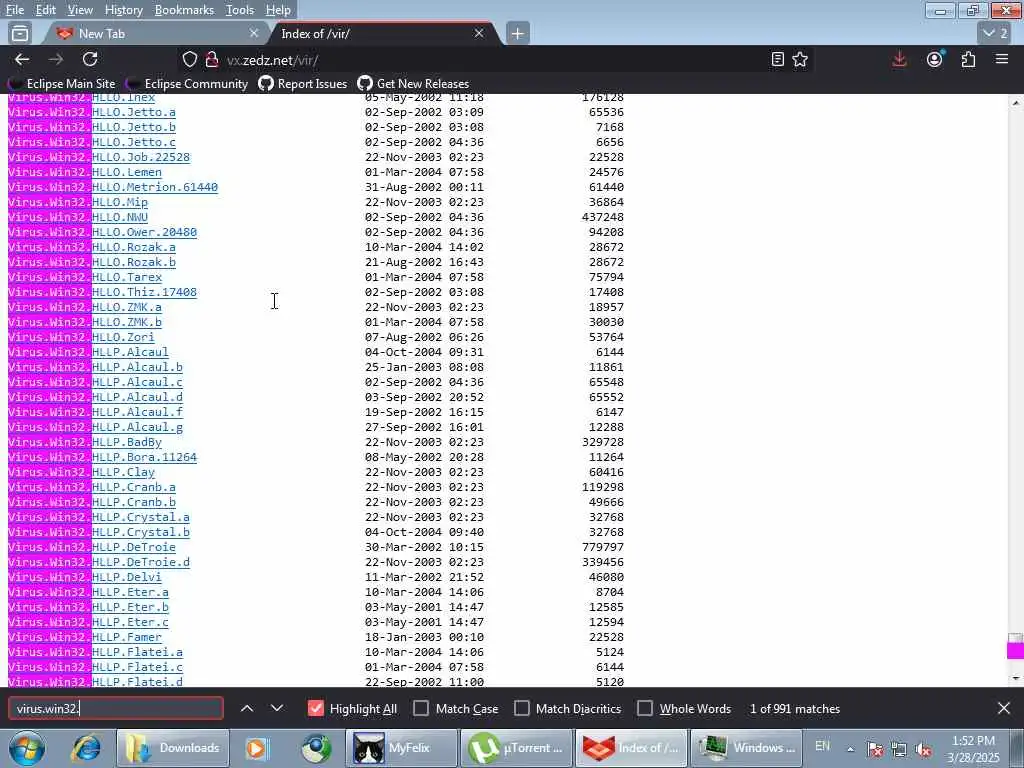This screenshot has height=768, width=1024.
Task: Open the File menu
Action: [x=14, y=10]
